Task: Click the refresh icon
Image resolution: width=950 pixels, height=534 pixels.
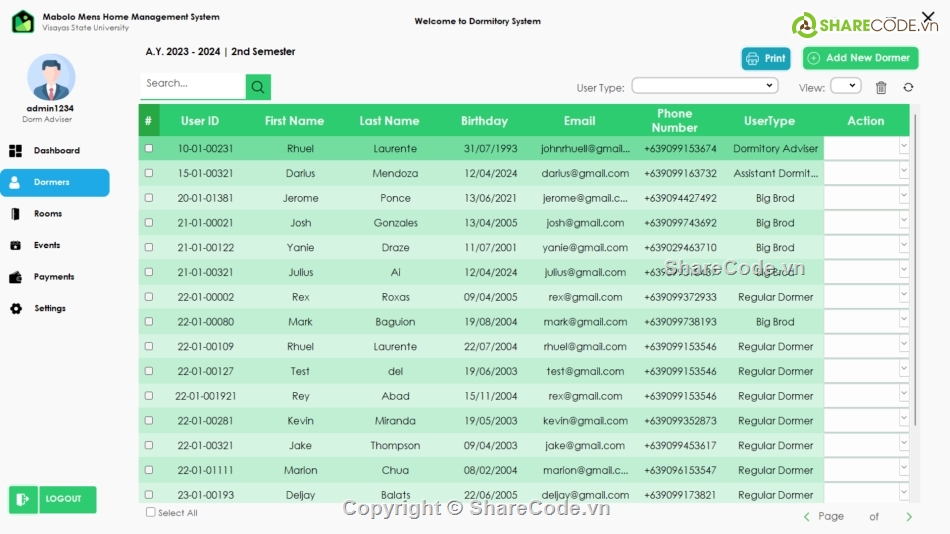Action: (x=908, y=87)
